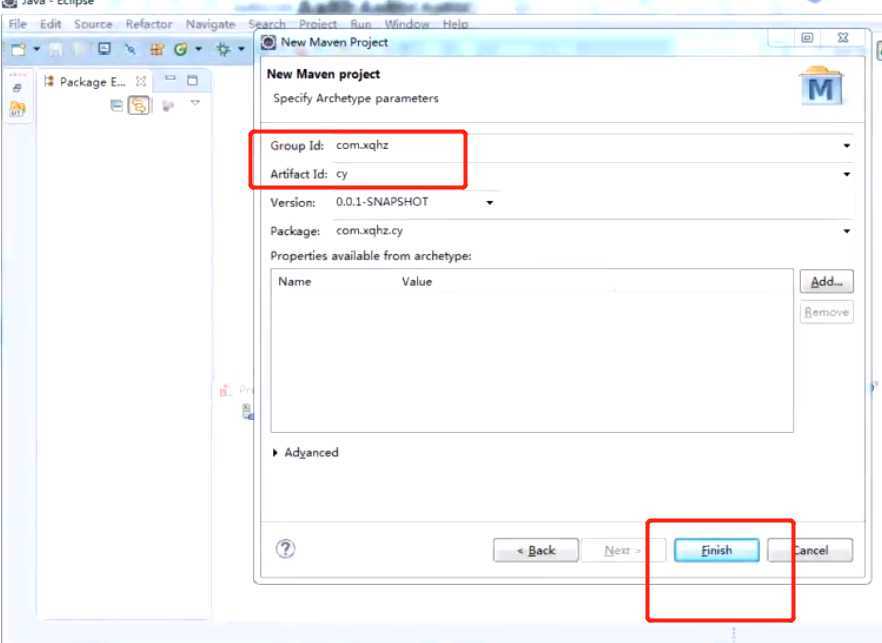Click the Debug bug icon in toolbar
This screenshot has height=643, width=882.
pos(223,50)
